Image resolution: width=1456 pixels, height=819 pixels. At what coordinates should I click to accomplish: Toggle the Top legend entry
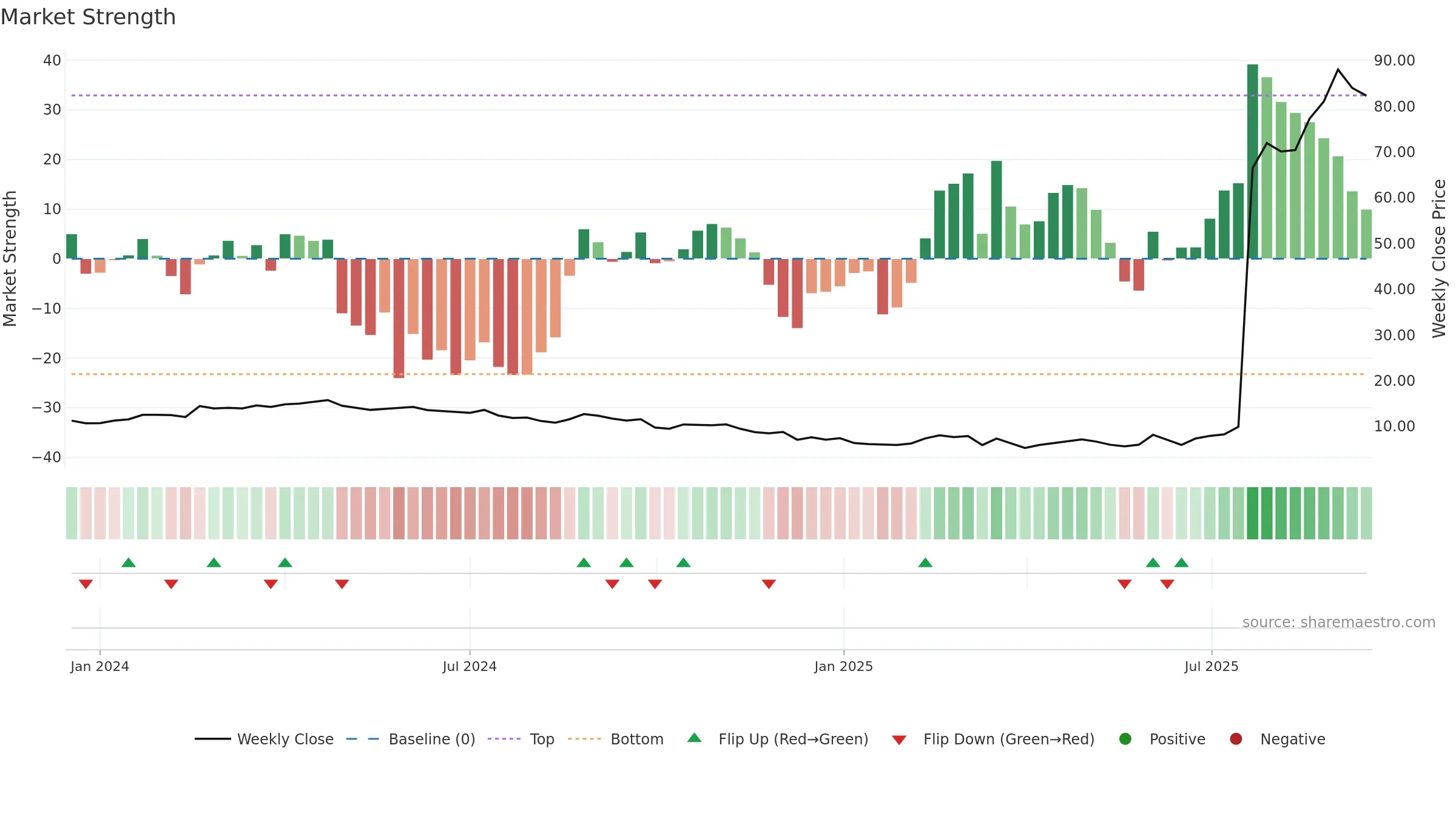click(x=521, y=739)
